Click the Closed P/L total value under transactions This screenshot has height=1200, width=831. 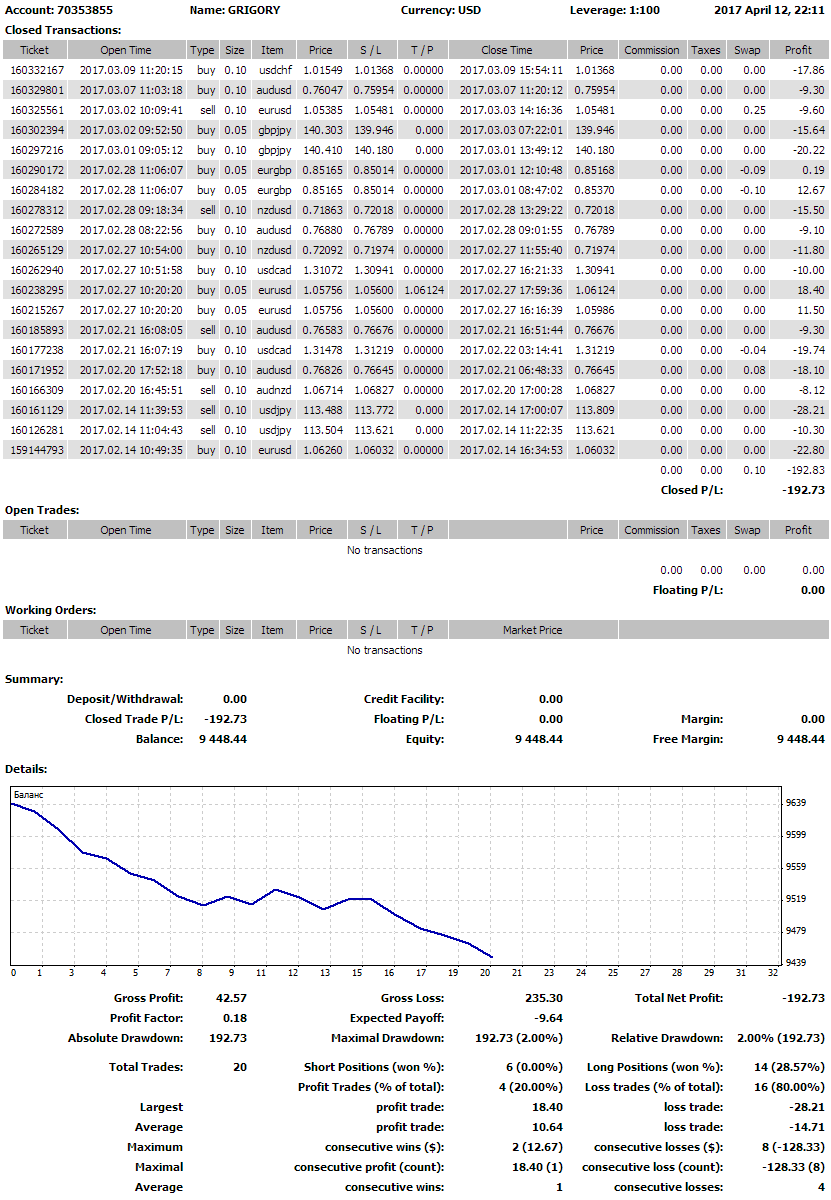coord(804,490)
